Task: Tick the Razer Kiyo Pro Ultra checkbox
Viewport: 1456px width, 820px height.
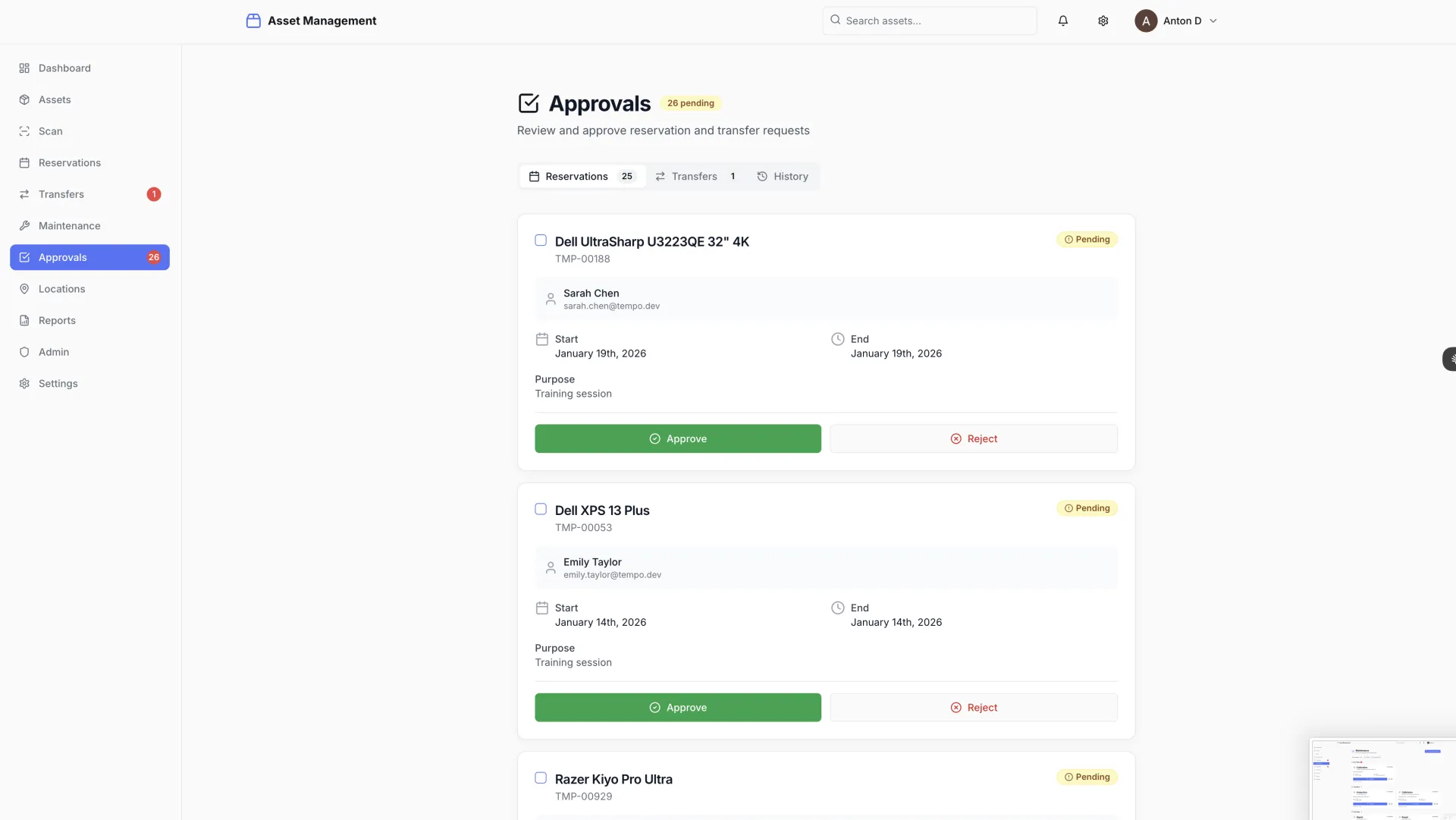Action: [541, 778]
